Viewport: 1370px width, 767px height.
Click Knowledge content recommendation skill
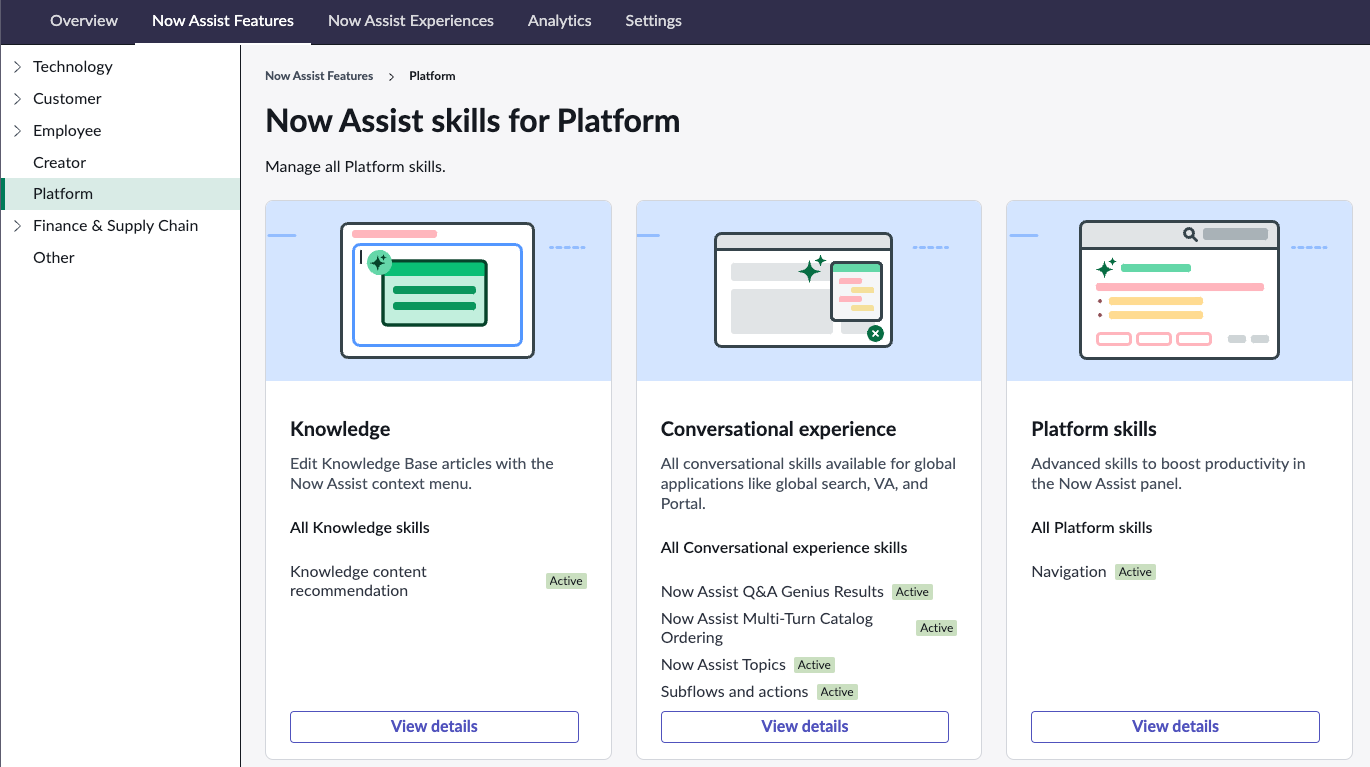[x=358, y=581]
